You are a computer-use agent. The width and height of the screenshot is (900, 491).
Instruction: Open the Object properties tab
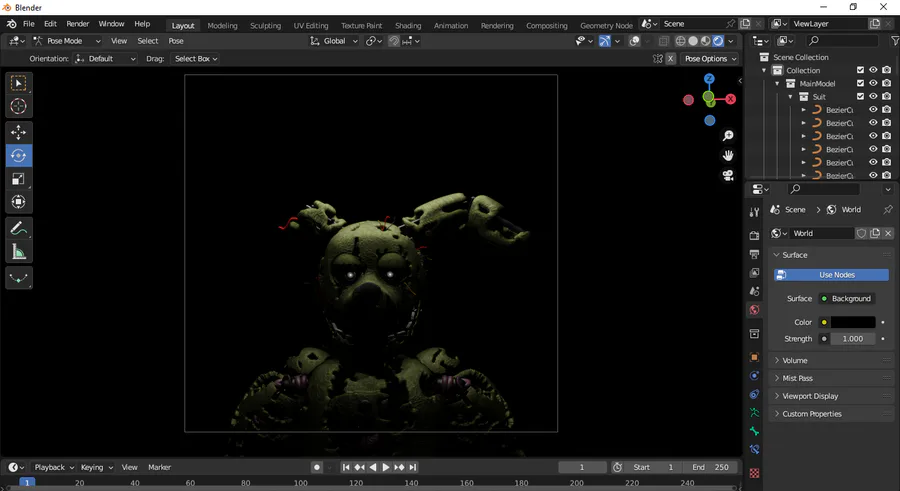(x=754, y=357)
